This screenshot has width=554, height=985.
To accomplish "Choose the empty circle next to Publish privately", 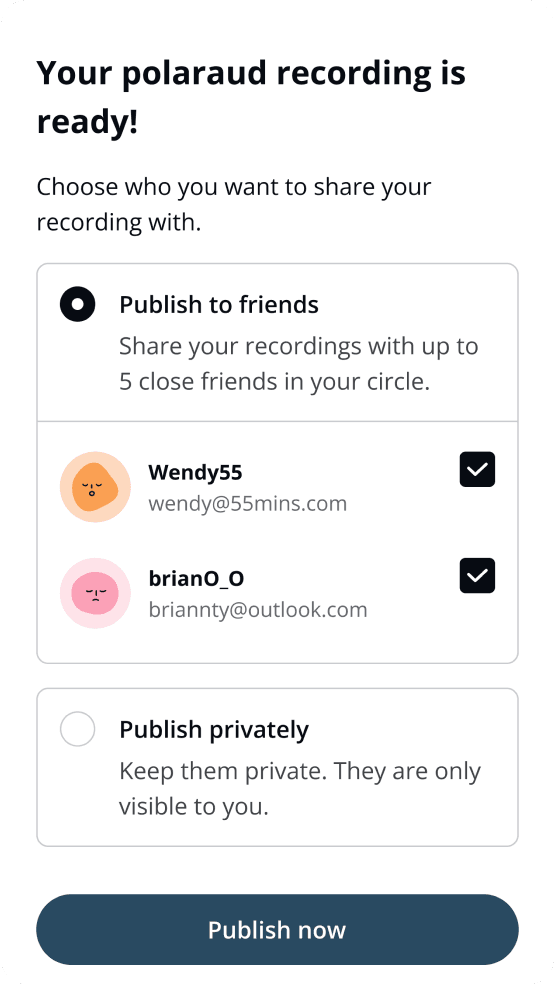I will click(77, 729).
